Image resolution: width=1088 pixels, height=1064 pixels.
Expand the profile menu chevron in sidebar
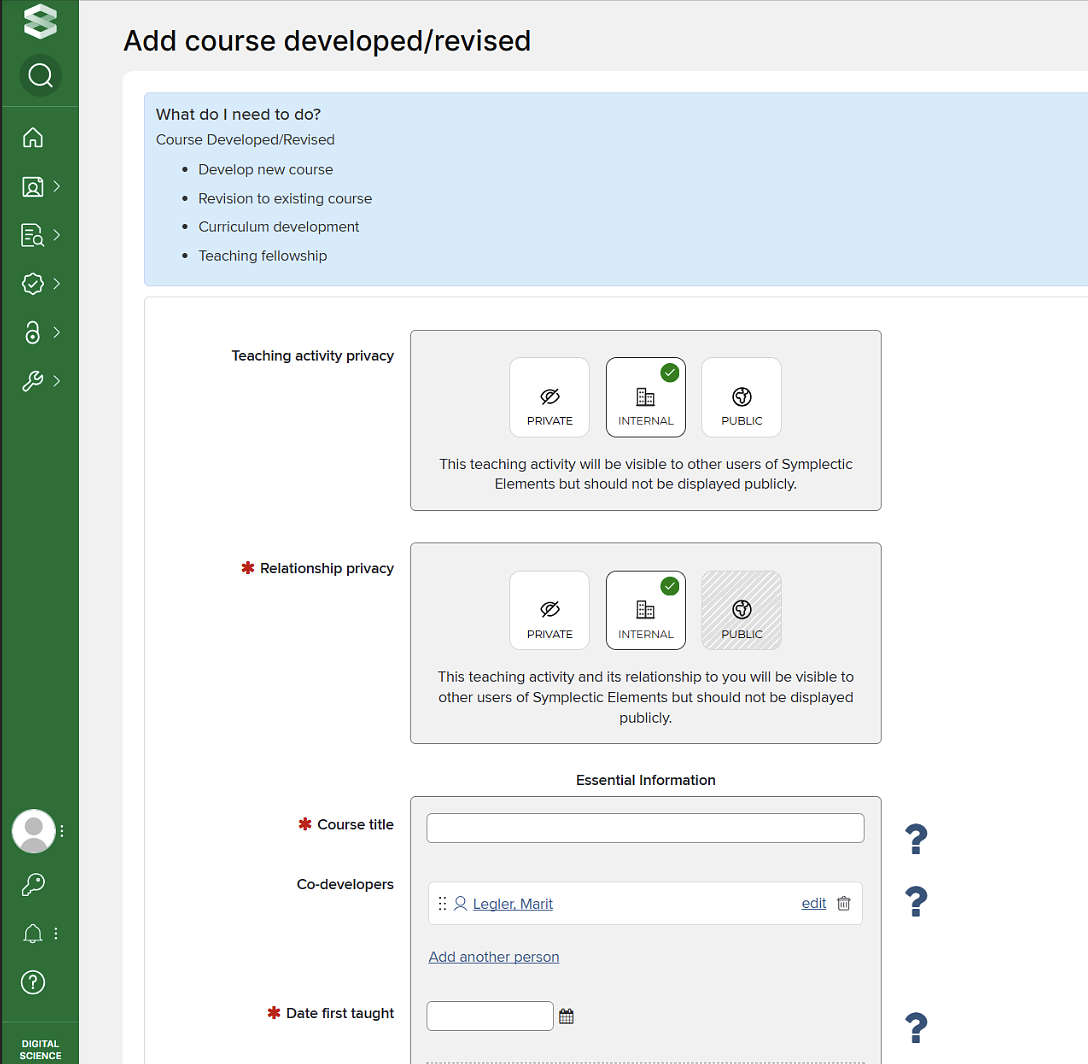[x=57, y=186]
